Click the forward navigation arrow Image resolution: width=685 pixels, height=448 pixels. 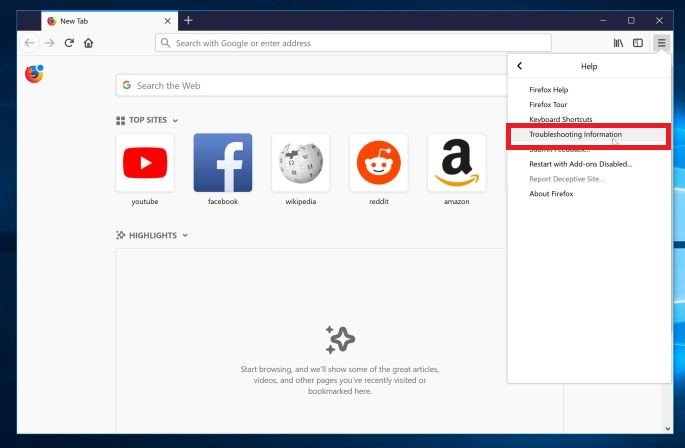click(49, 43)
